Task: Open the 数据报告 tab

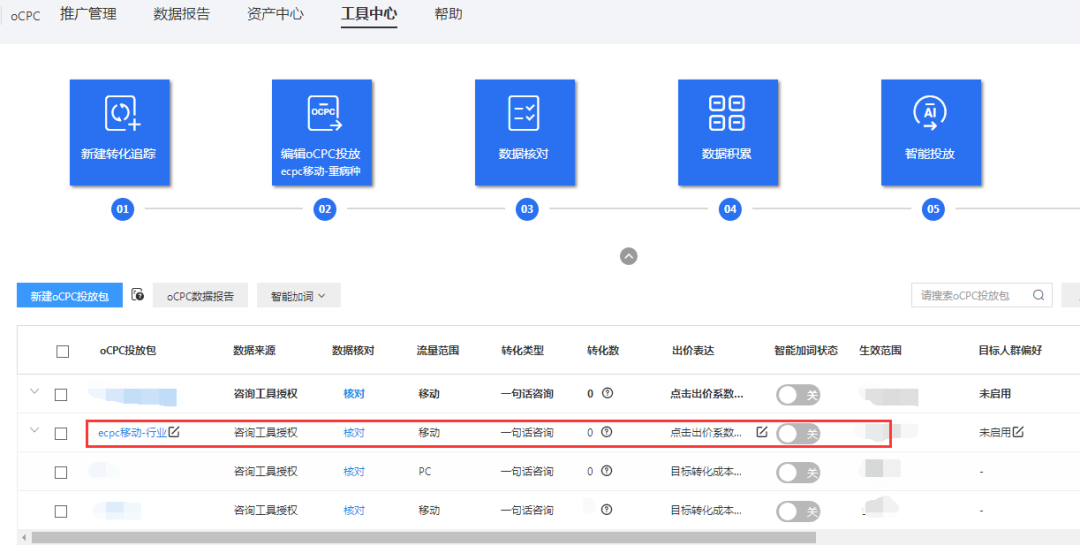Action: (182, 14)
